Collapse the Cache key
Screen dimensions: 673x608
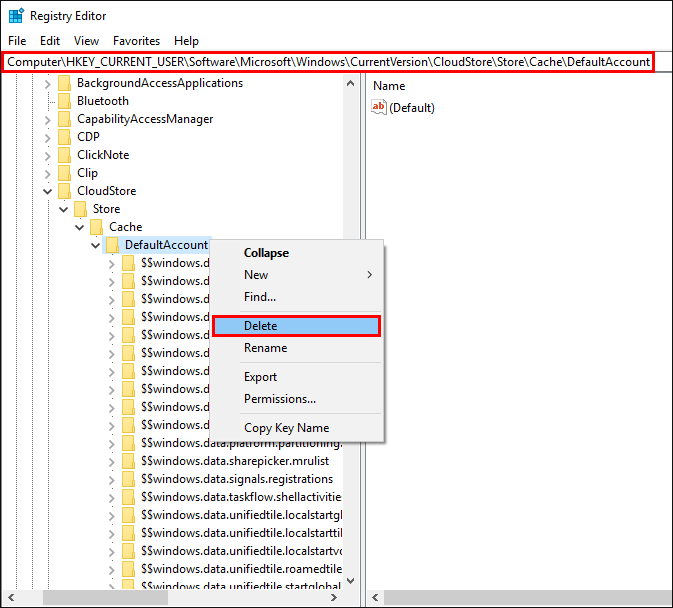tap(80, 227)
